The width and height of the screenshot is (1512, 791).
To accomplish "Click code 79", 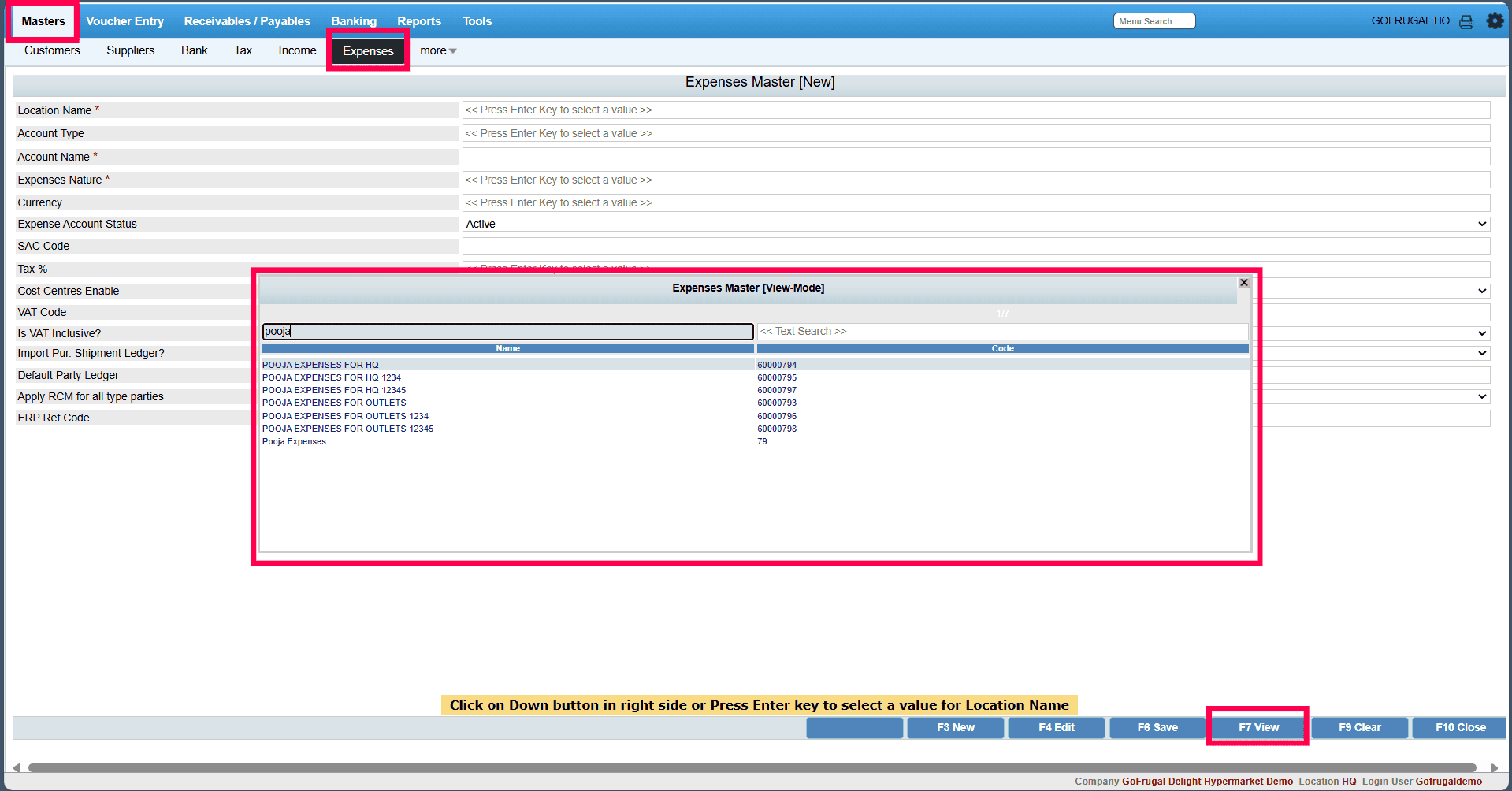I will [x=762, y=441].
